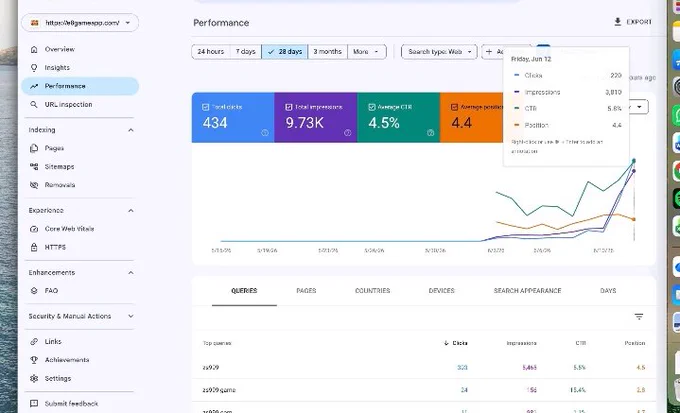
Task: Click the 2.8 position value cell
Action: click(x=641, y=390)
